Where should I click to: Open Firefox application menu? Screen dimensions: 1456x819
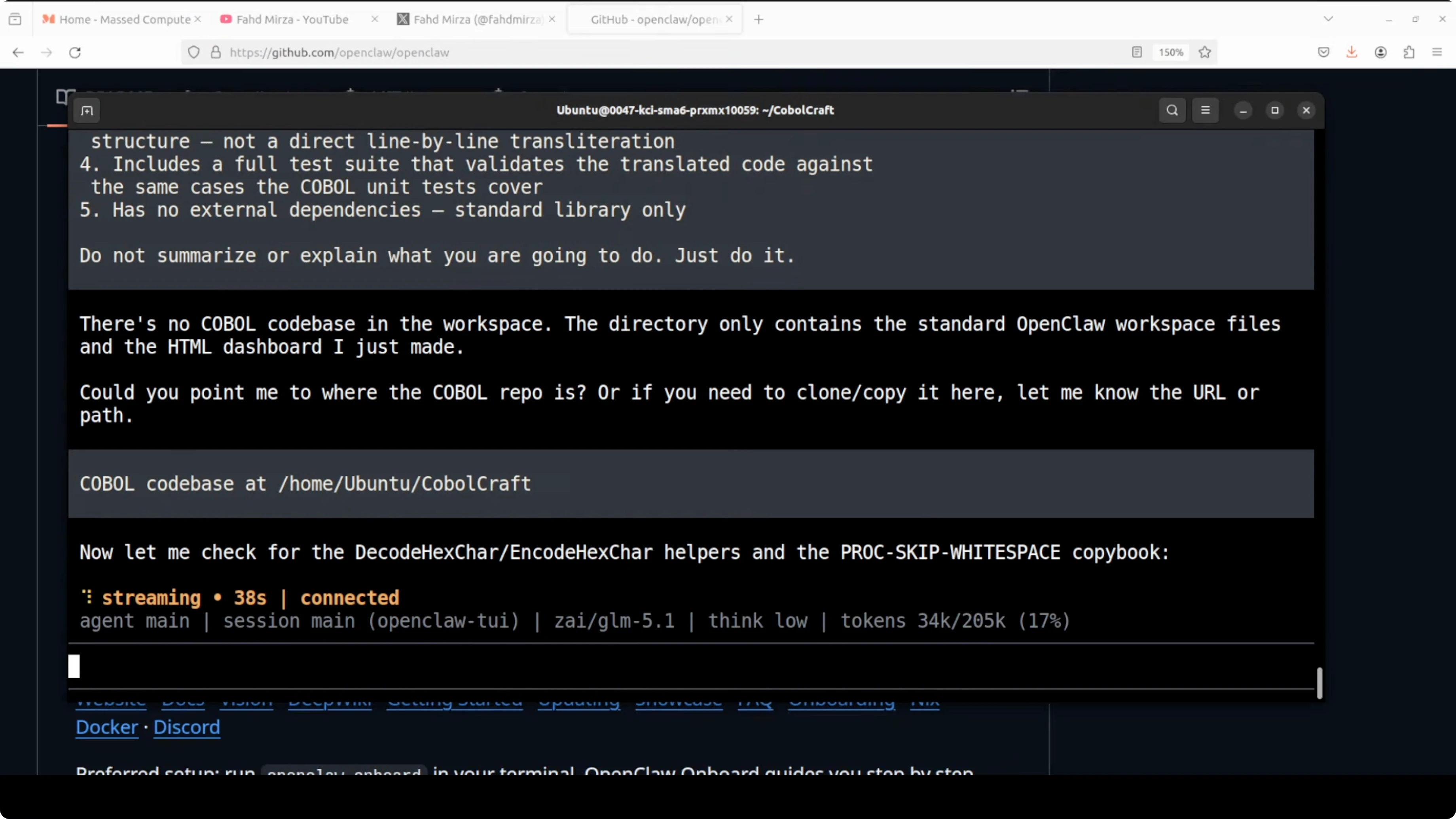click(1437, 53)
